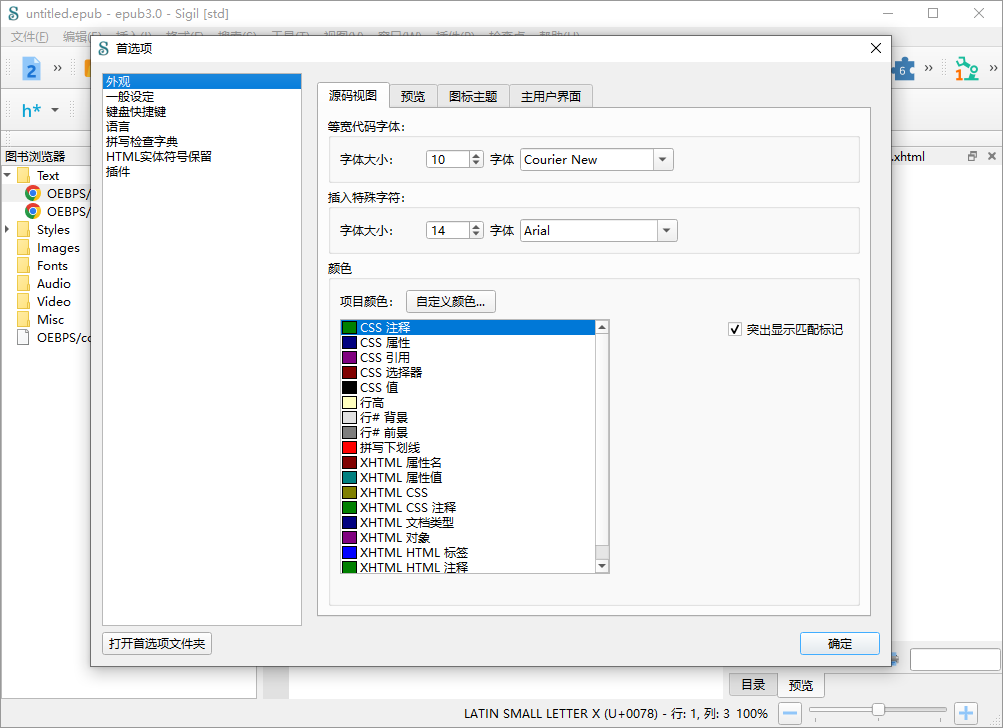Toggle the 突出显示匹配标记 checkbox

point(735,329)
